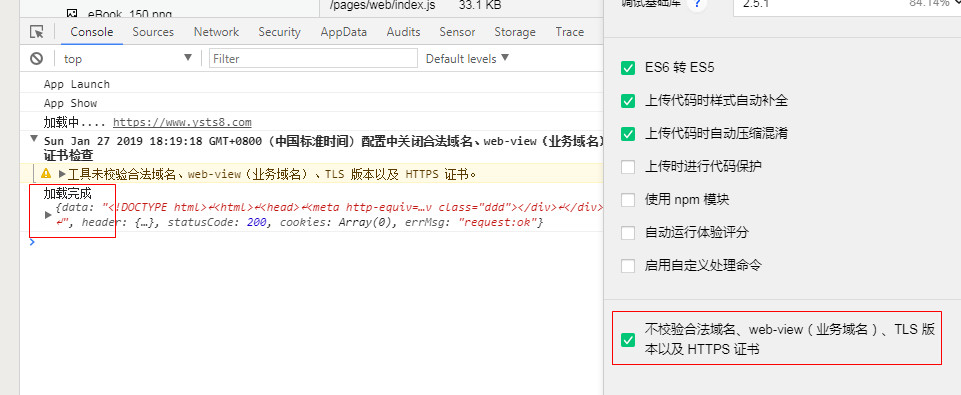This screenshot has width=961, height=395.
Task: Click the console Filter input field
Action: coord(313,59)
